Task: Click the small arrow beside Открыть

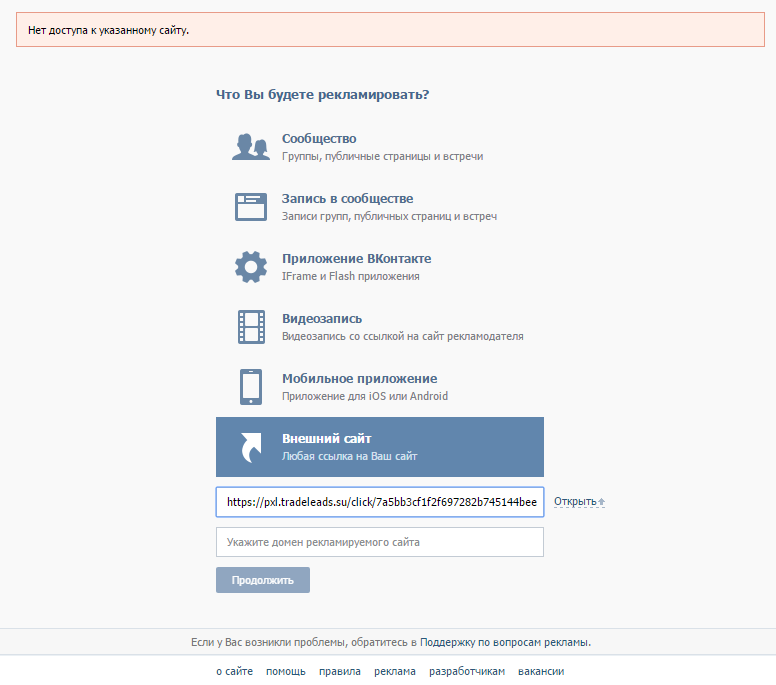Action: tap(602, 502)
